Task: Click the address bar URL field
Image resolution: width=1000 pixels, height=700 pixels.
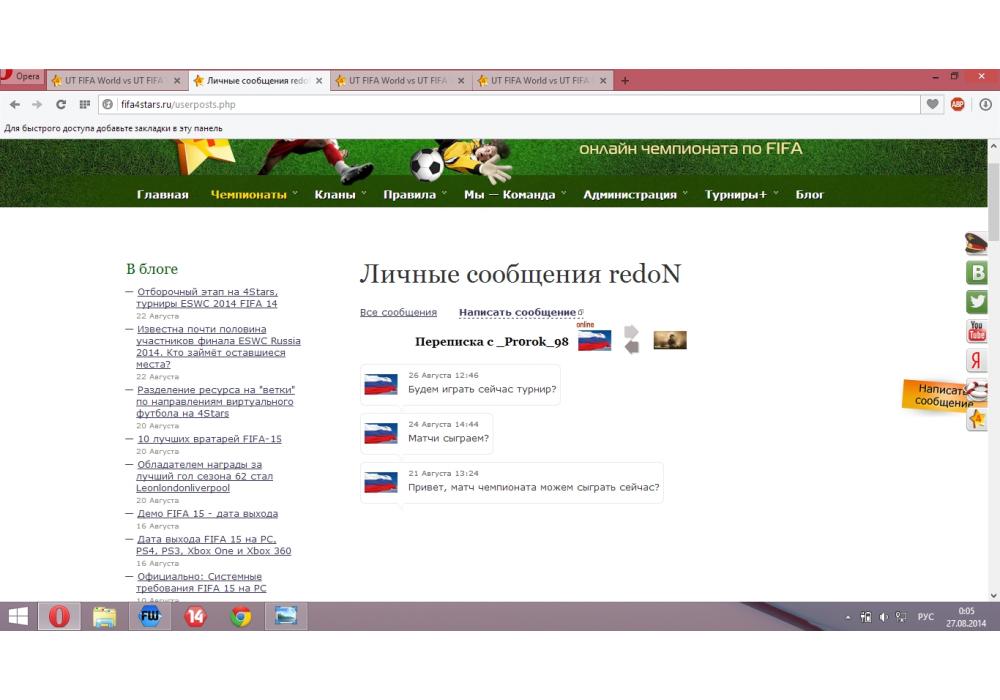Action: click(500, 104)
